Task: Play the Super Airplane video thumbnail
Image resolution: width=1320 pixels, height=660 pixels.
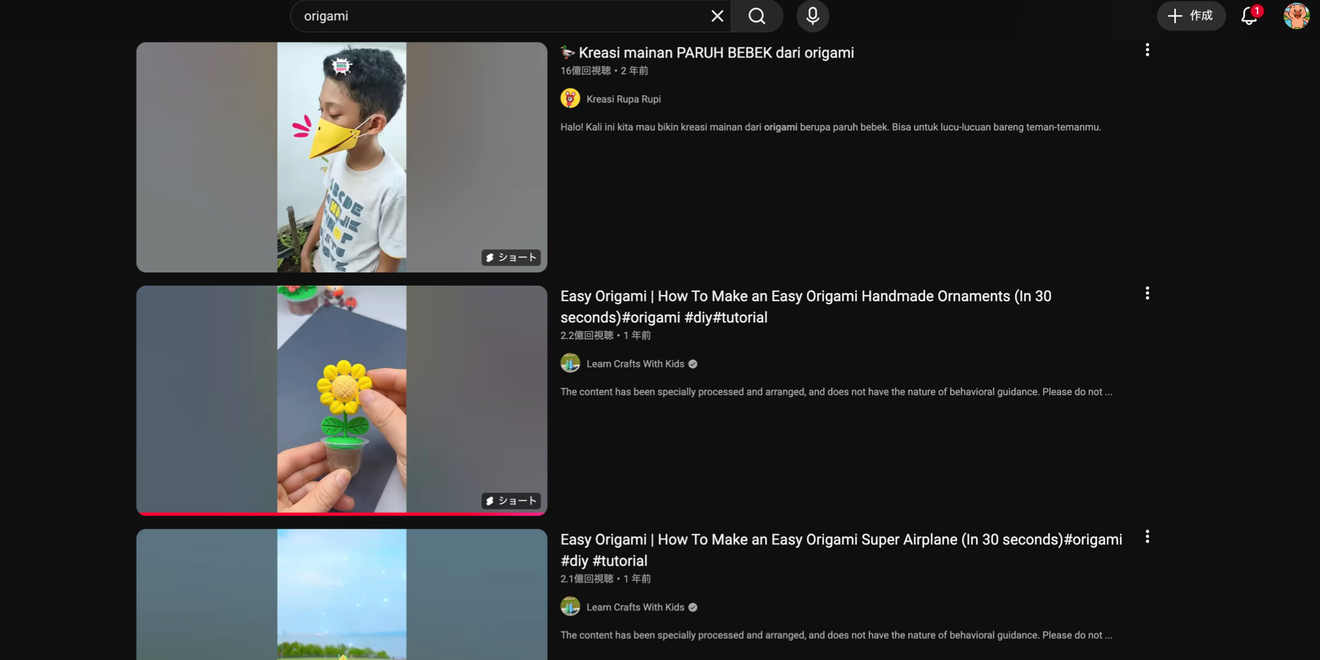Action: (342, 594)
